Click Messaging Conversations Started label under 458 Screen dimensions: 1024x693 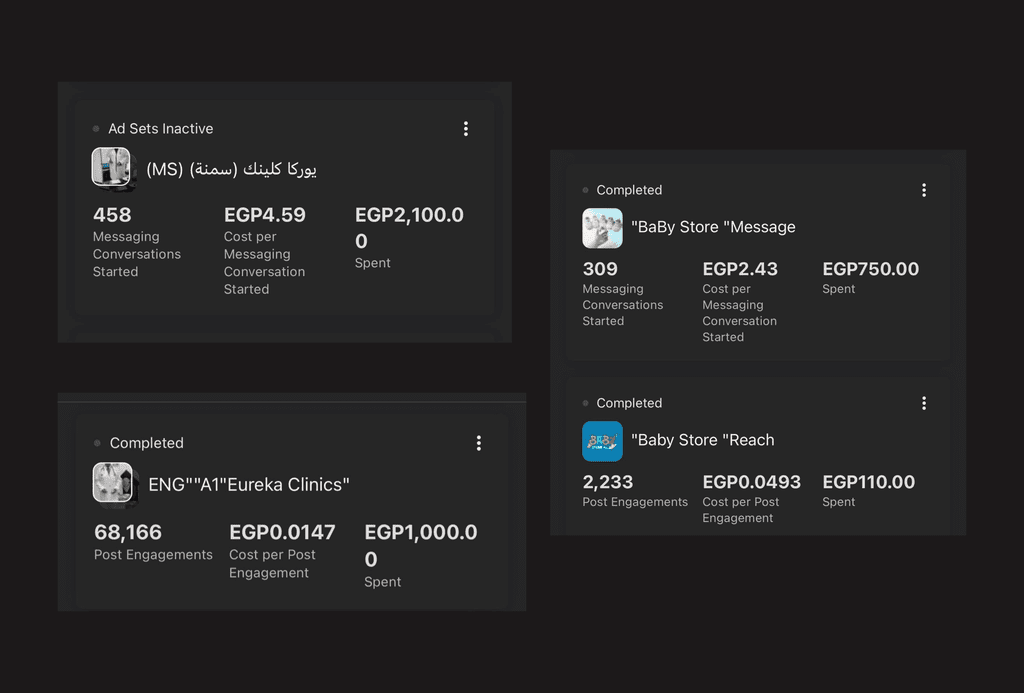coord(136,254)
